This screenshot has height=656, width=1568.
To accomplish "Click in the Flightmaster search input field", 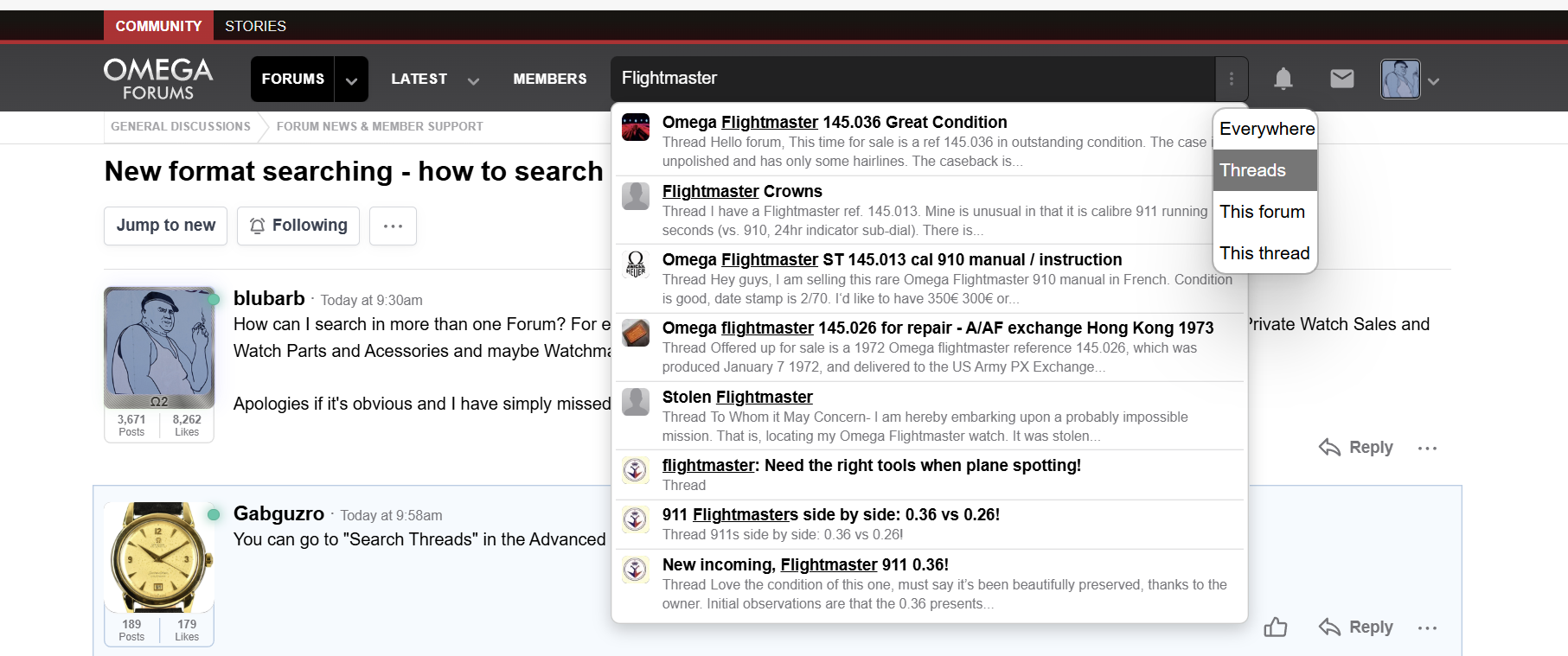I will point(908,79).
